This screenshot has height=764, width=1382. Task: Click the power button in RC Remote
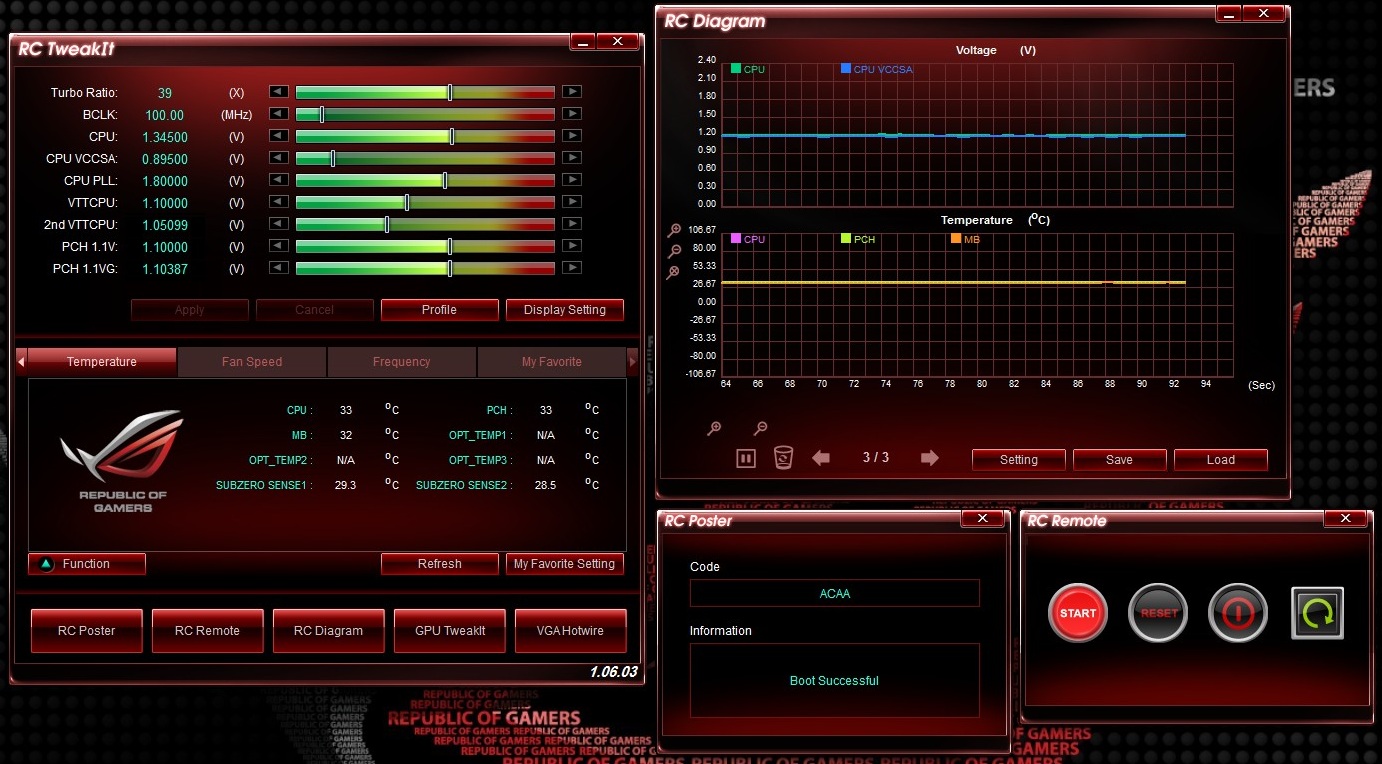pos(1238,613)
